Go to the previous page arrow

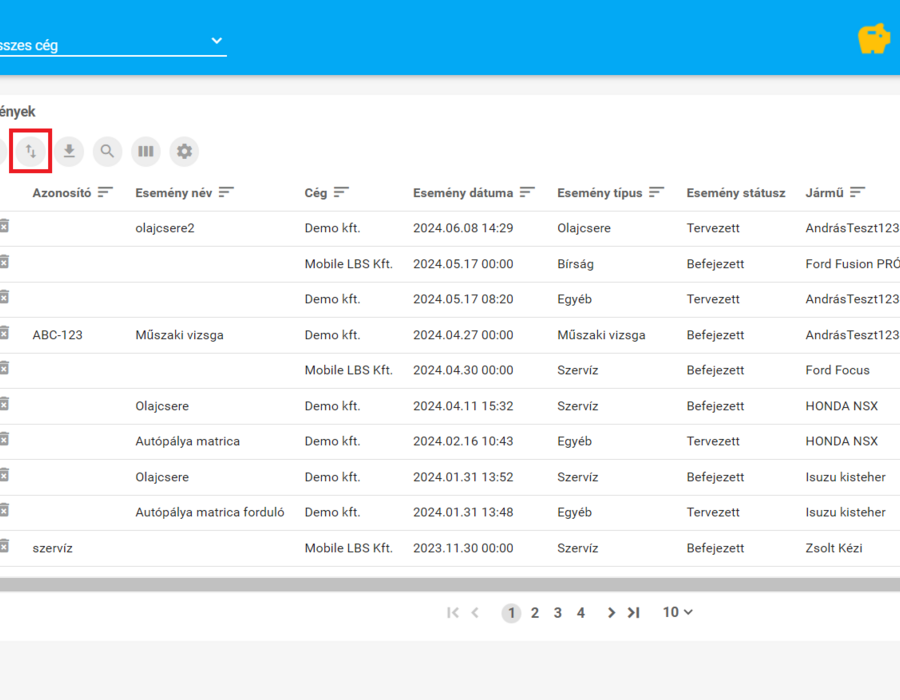(x=475, y=613)
